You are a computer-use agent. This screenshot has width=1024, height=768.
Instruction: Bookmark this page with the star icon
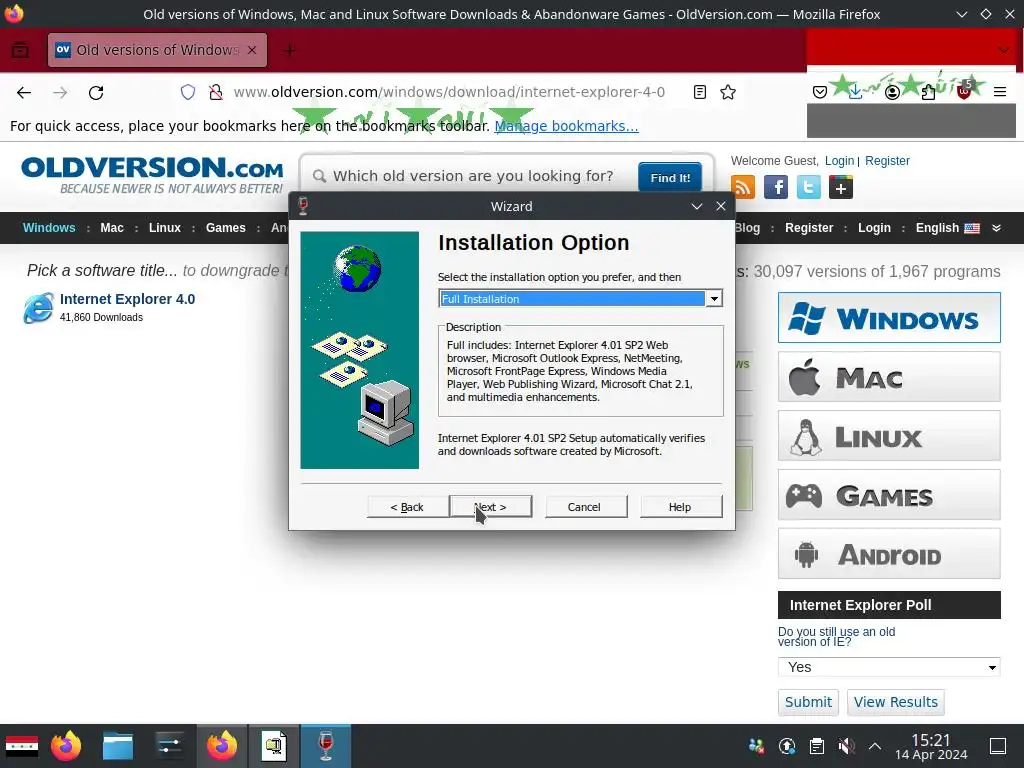point(728,92)
